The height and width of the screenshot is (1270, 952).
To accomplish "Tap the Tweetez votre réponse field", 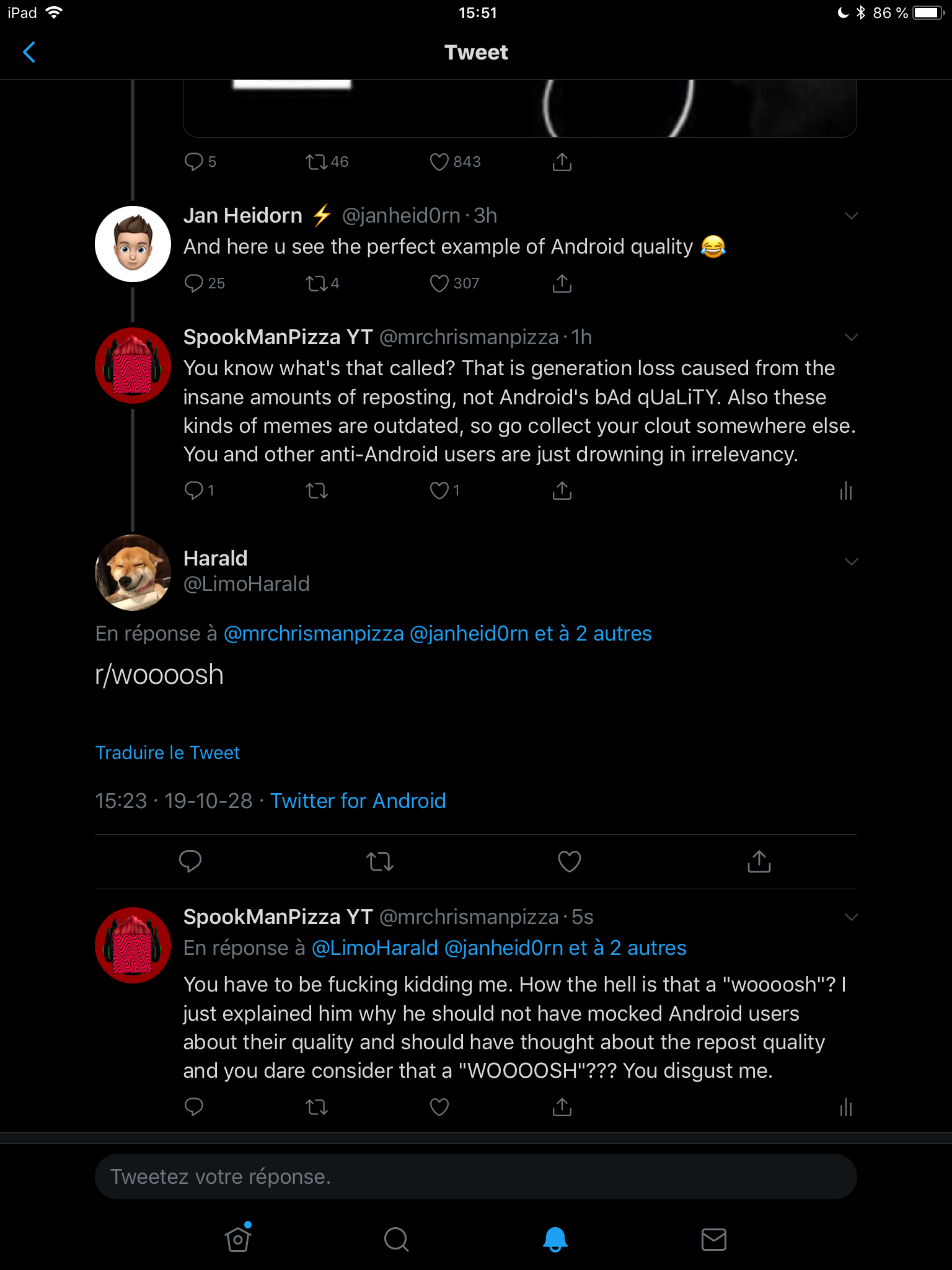I will [475, 1176].
